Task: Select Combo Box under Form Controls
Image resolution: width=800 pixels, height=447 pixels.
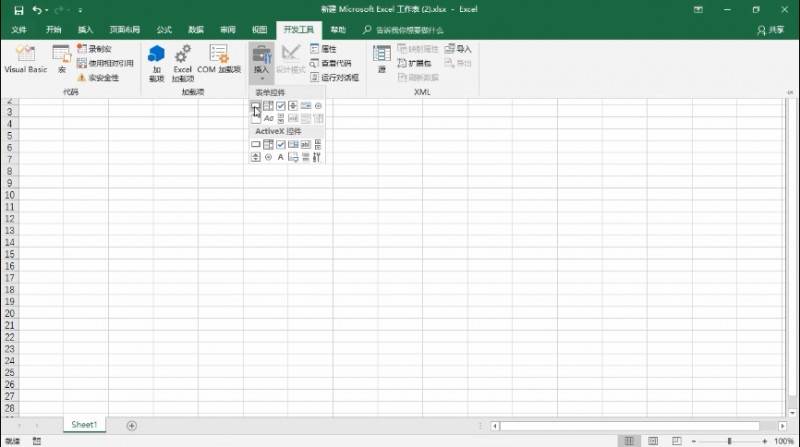Action: click(x=268, y=106)
